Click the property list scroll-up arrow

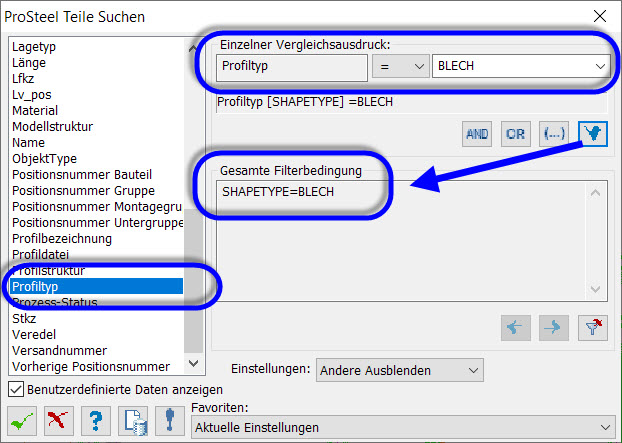pos(194,48)
